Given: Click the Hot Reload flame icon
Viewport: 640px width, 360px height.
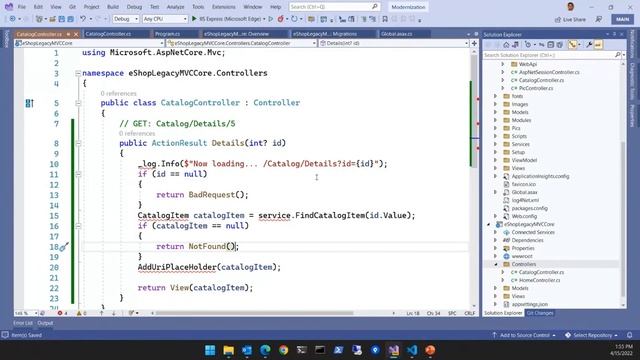Looking at the screenshot, I should 281,19.
